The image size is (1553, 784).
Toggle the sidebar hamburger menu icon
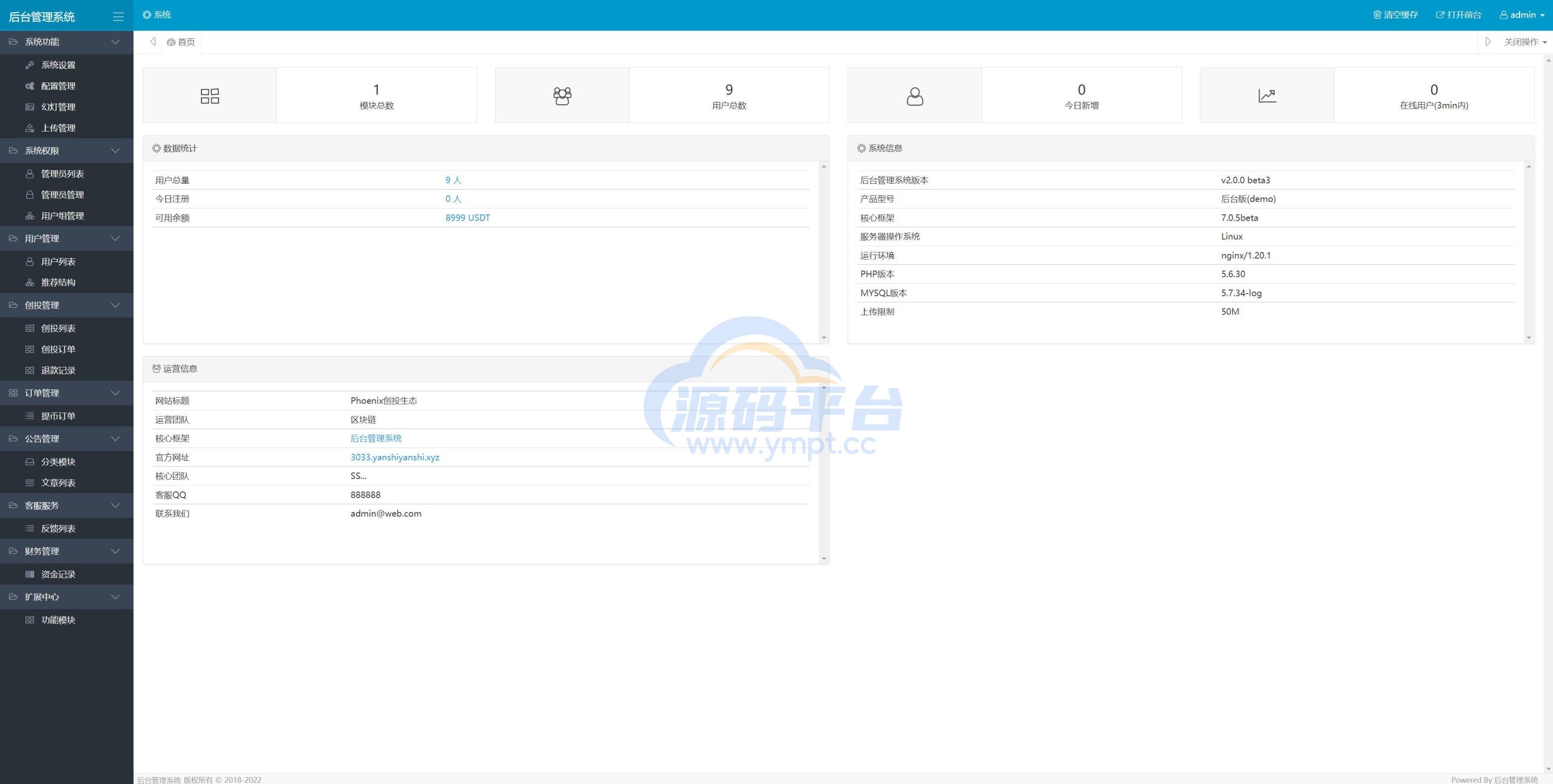(118, 17)
